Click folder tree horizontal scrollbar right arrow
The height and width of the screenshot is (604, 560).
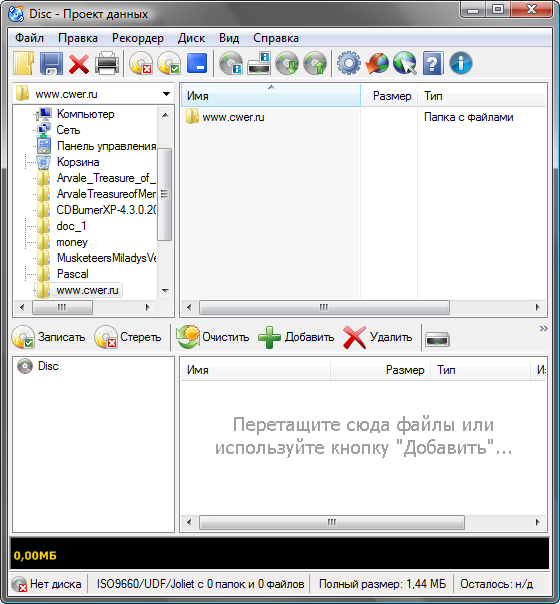click(148, 307)
